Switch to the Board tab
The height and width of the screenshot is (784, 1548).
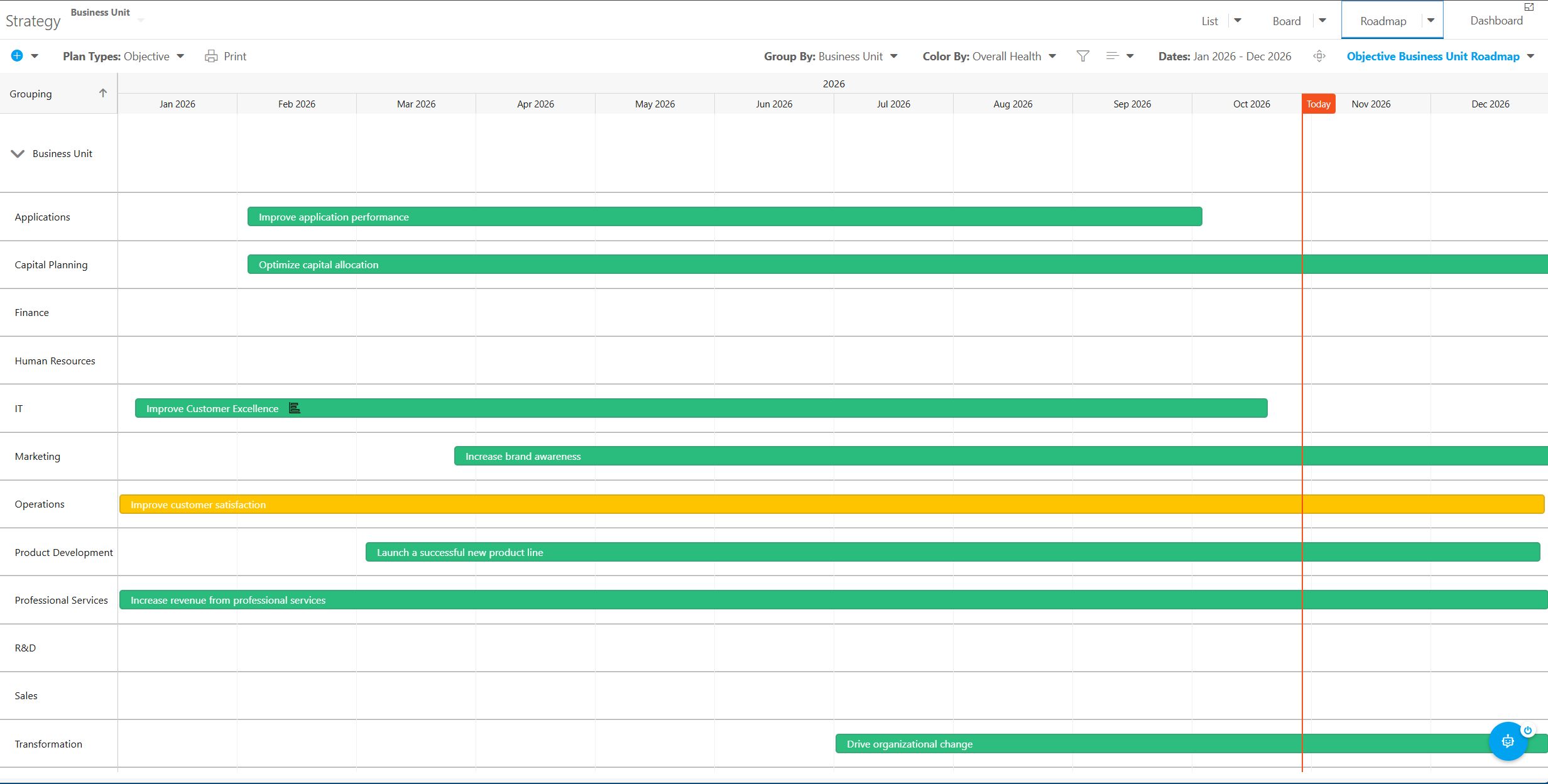tap(1286, 21)
